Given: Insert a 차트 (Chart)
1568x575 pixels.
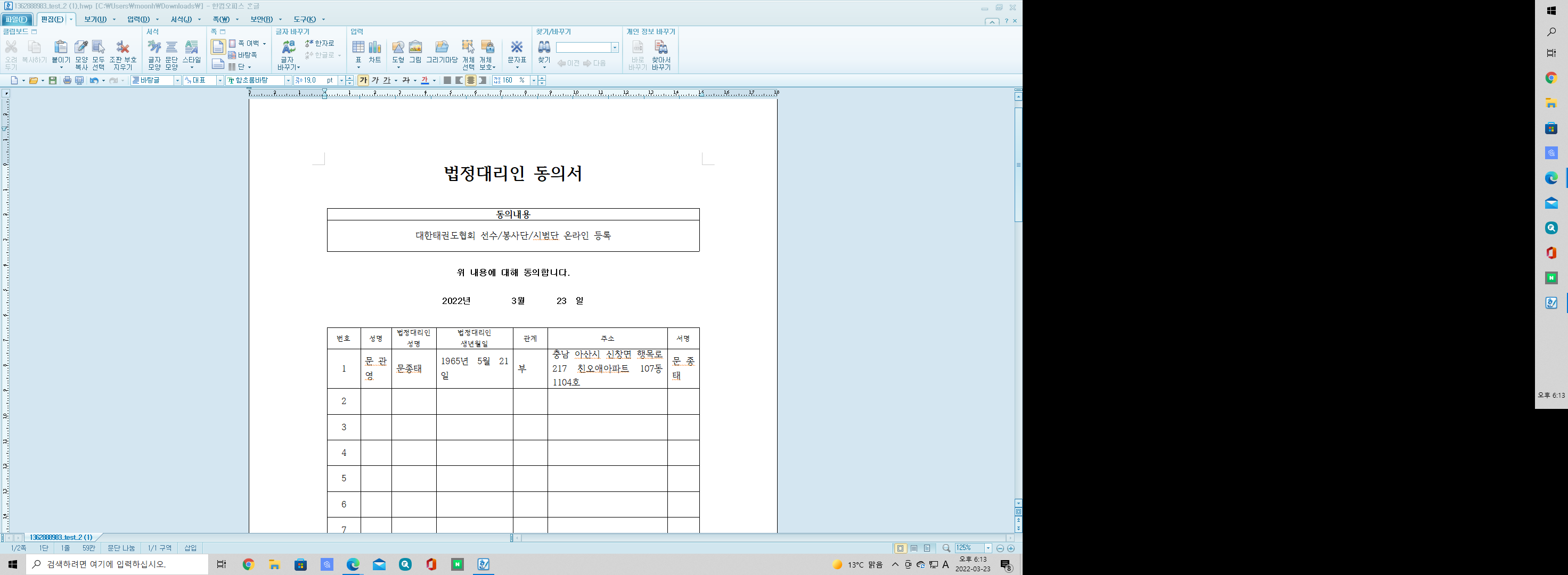Looking at the screenshot, I should [375, 47].
